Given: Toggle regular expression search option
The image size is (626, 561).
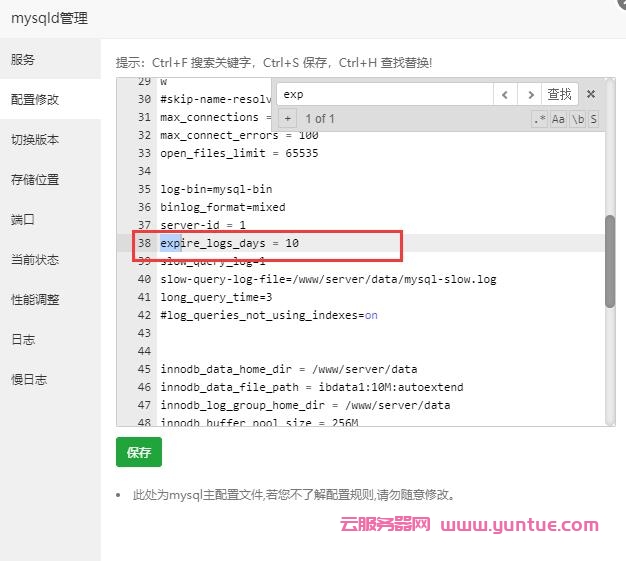Looking at the screenshot, I should tap(540, 119).
